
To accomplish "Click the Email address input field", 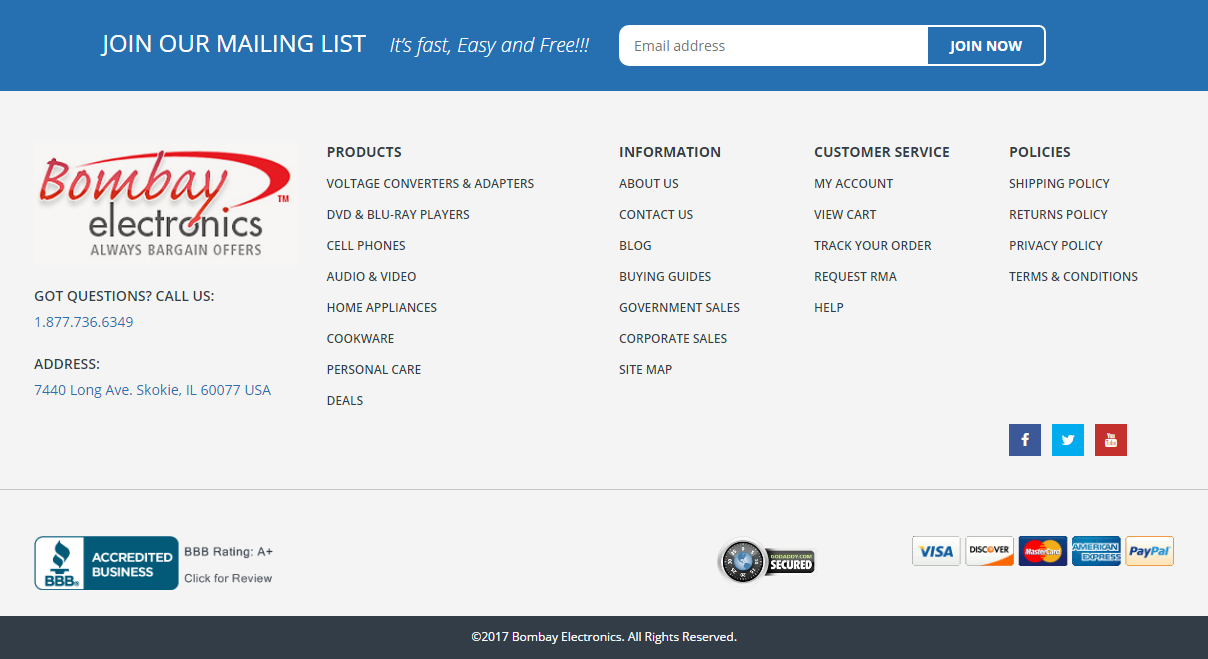I will tap(773, 46).
